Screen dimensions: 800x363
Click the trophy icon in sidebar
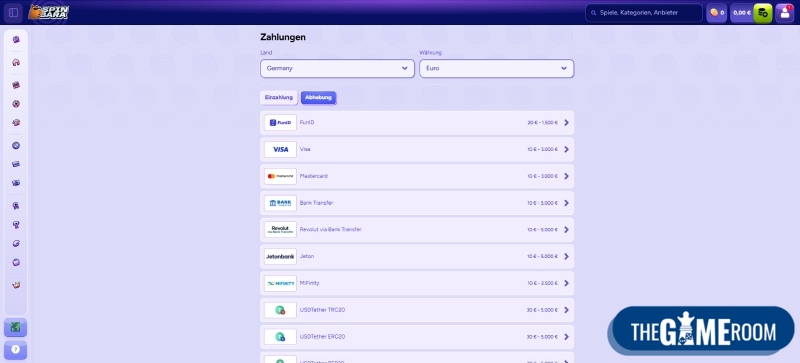16,225
